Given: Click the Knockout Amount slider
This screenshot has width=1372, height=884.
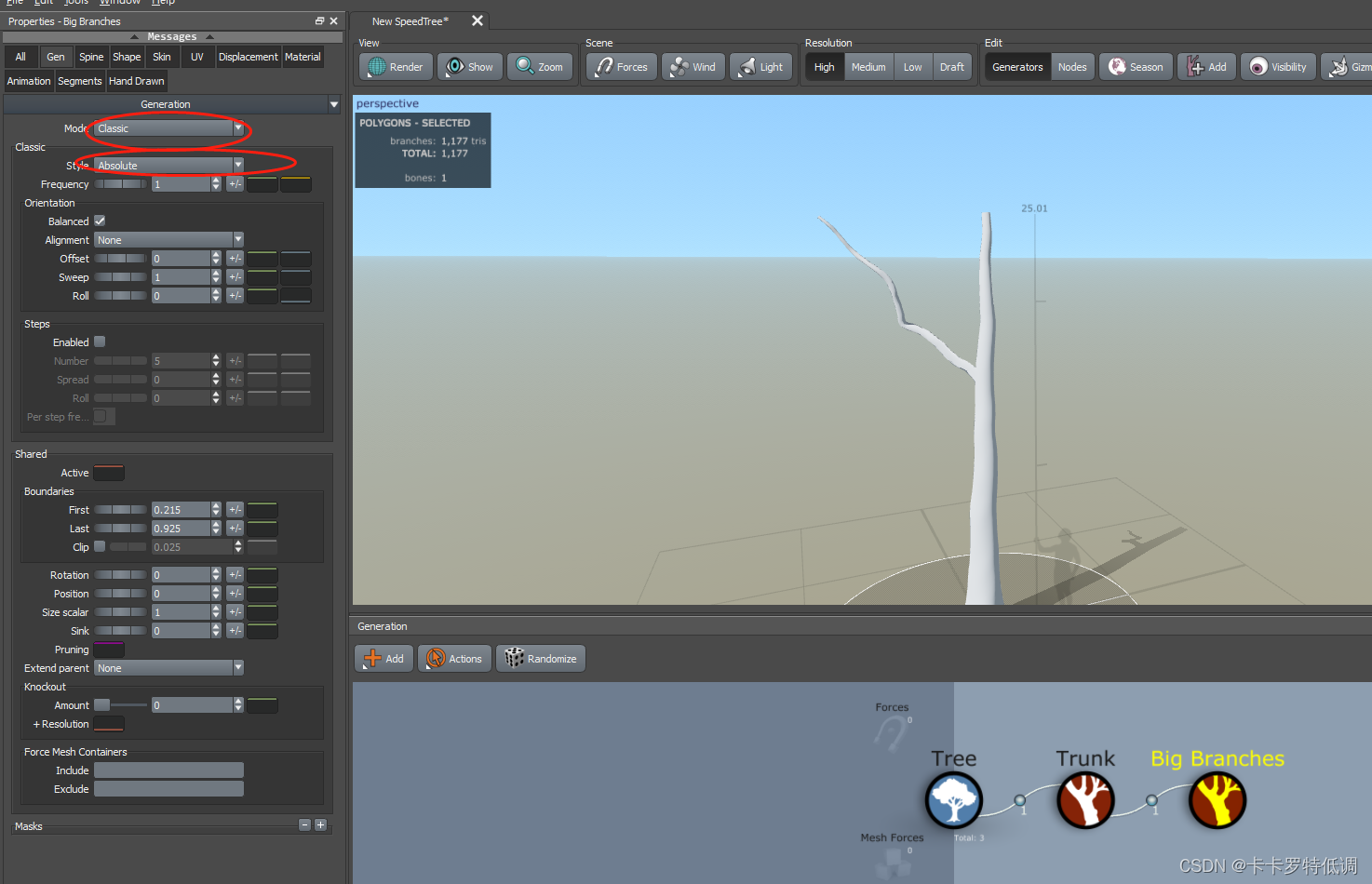Looking at the screenshot, I should tap(120, 705).
